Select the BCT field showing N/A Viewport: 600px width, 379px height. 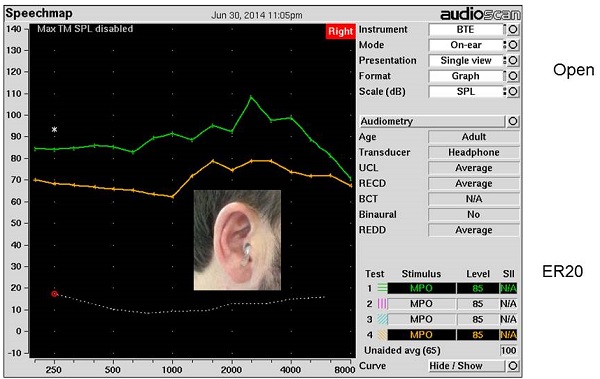pos(473,199)
